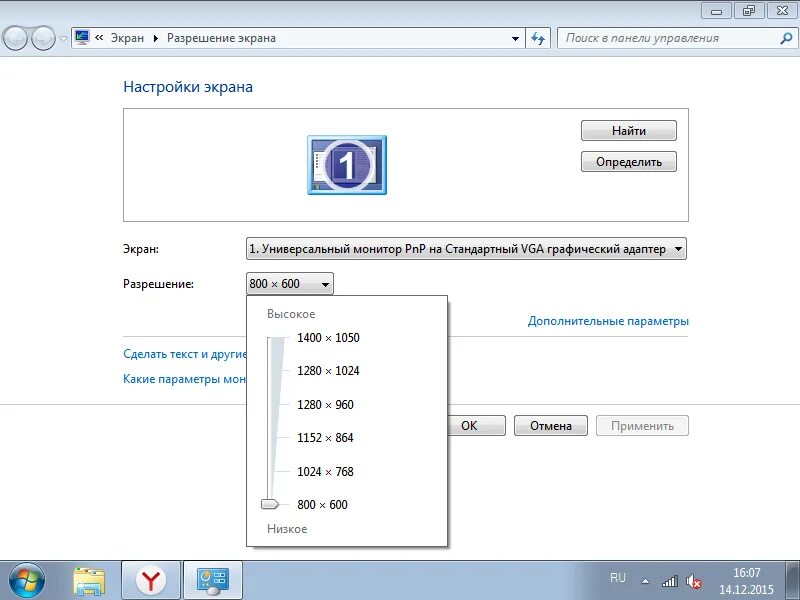Launch Yandex browser from the taskbar

click(x=151, y=581)
